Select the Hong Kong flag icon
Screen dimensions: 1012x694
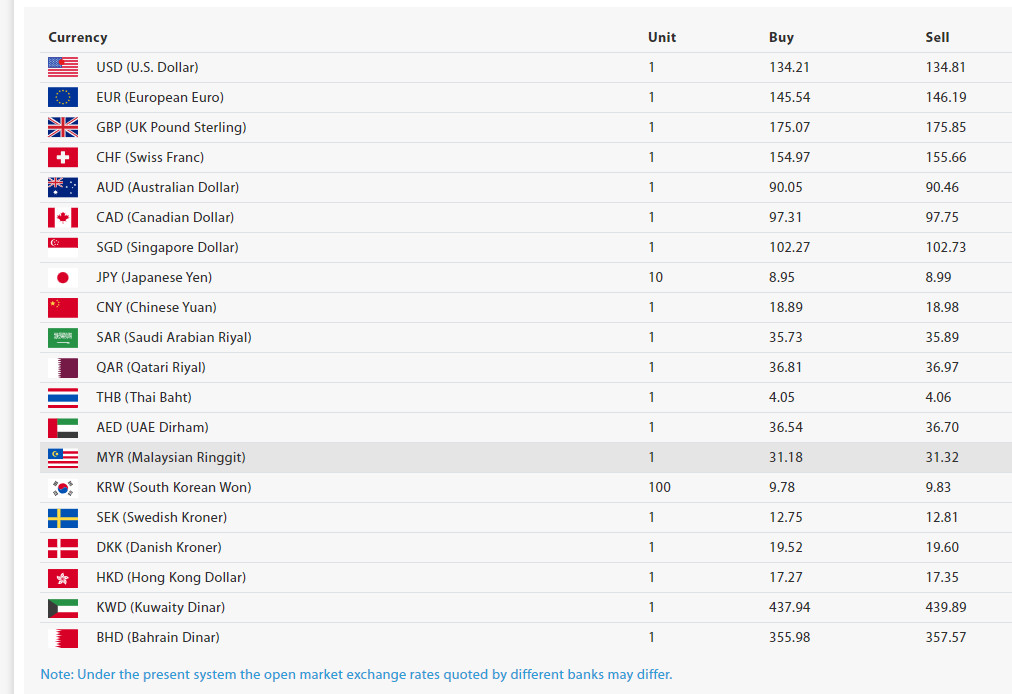coord(63,578)
